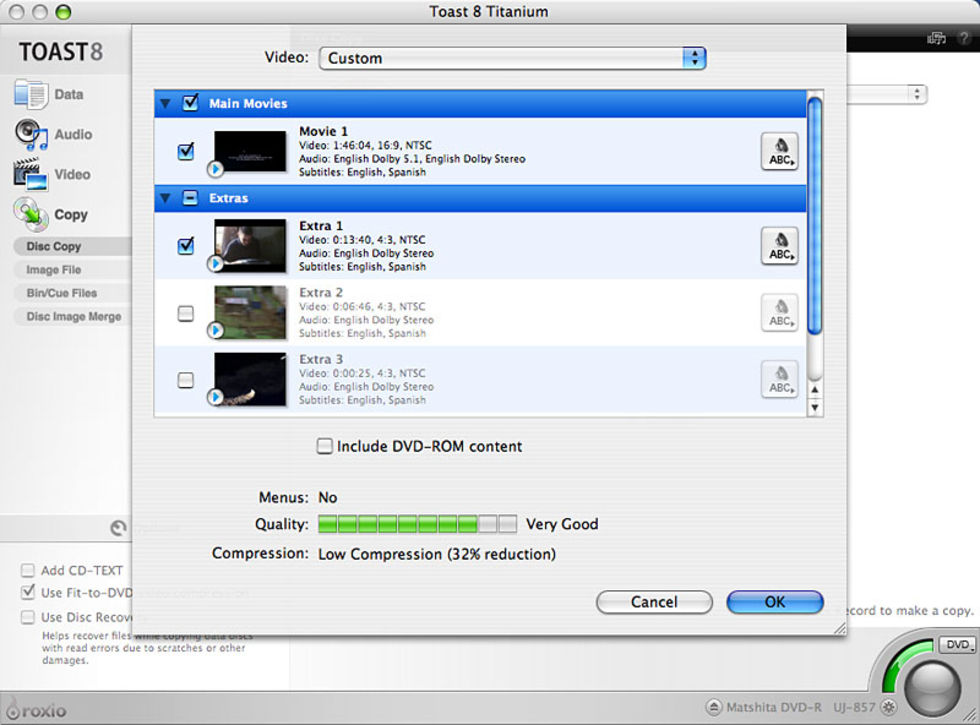Select Image File in the sidebar
Image resolution: width=980 pixels, height=725 pixels.
(x=54, y=270)
